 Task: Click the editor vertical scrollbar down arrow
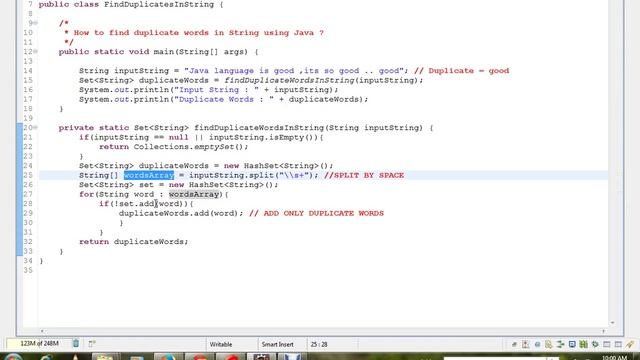612,323
